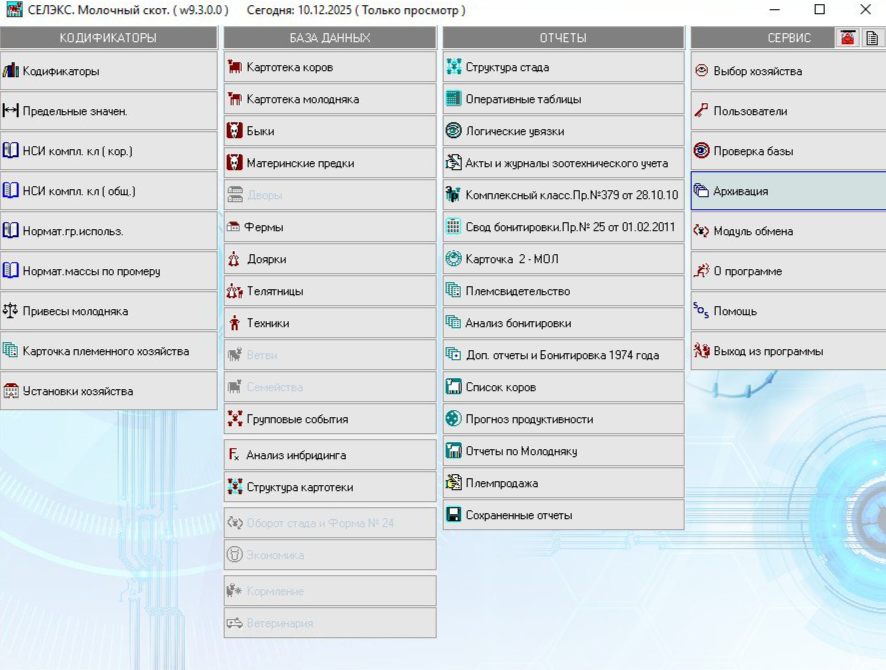Open НСИ компл. кл (общ.) codifier
The image size is (886, 670).
click(x=108, y=191)
